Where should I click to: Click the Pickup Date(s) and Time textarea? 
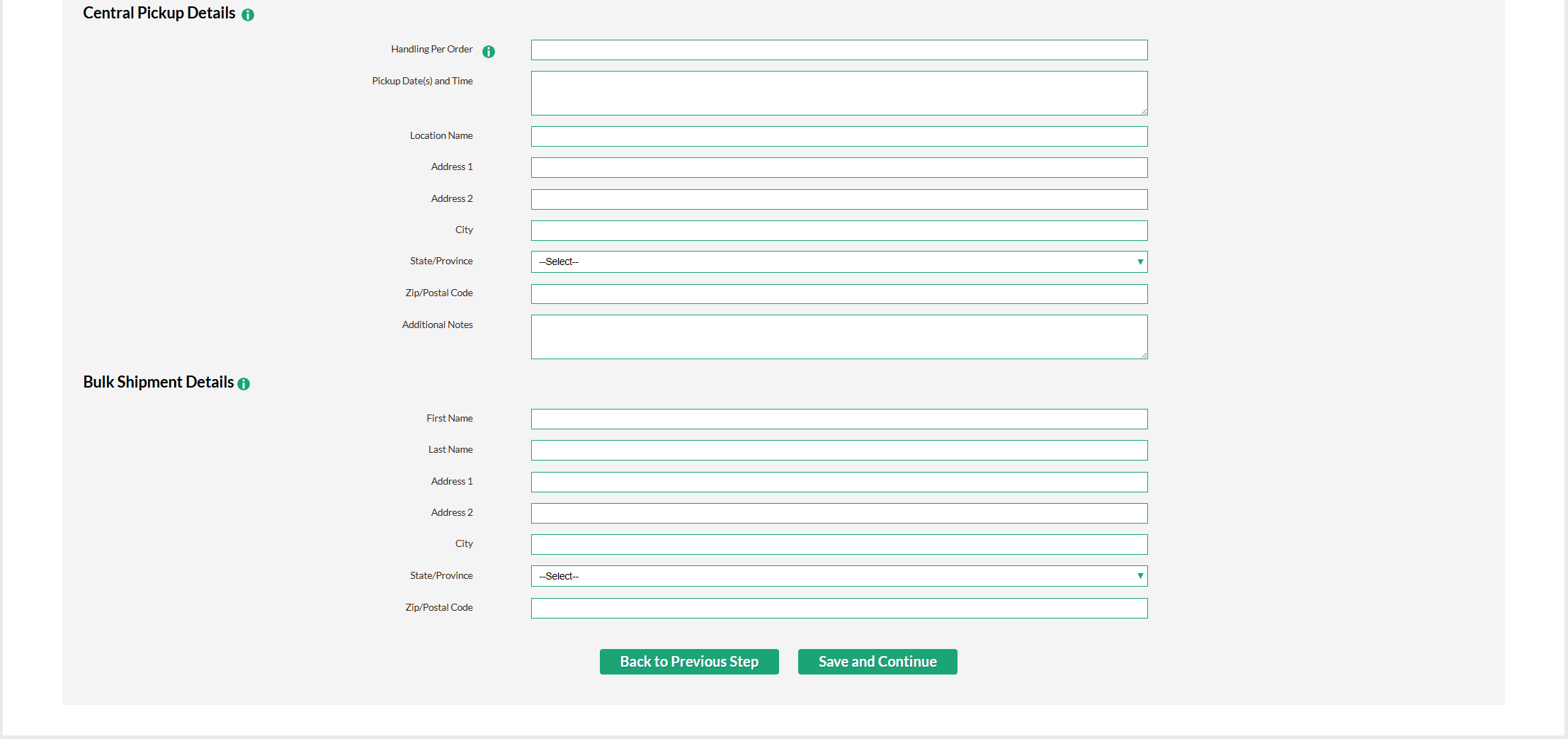pyautogui.click(x=839, y=93)
